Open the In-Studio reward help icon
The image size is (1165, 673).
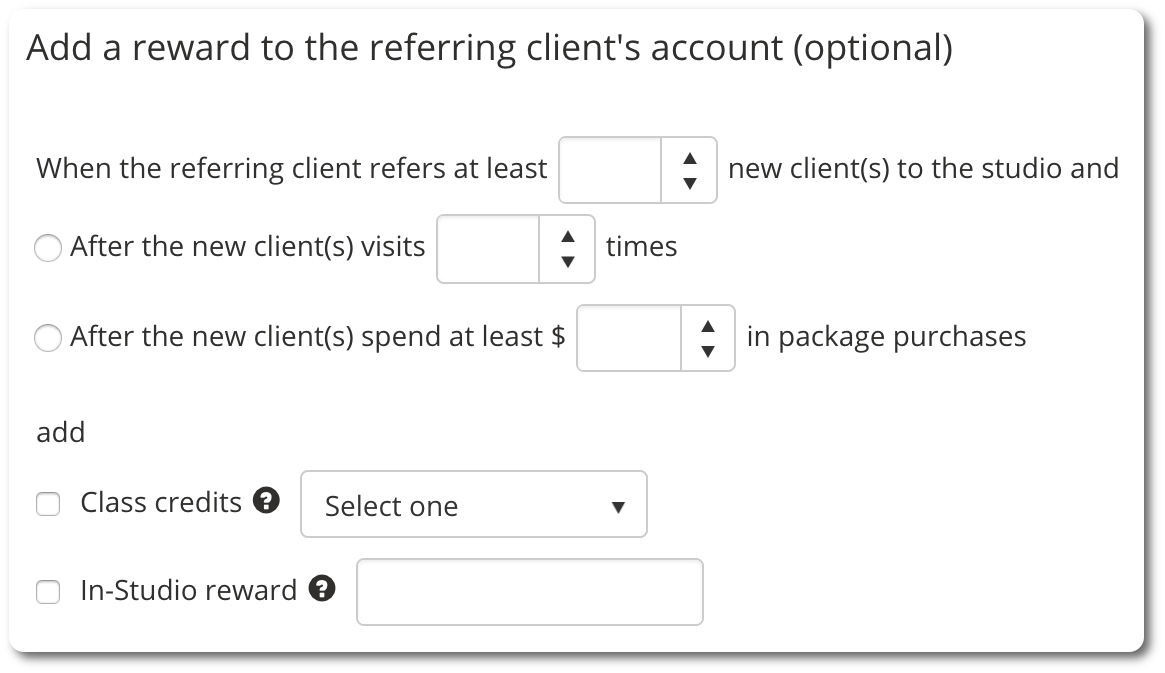coord(322,588)
